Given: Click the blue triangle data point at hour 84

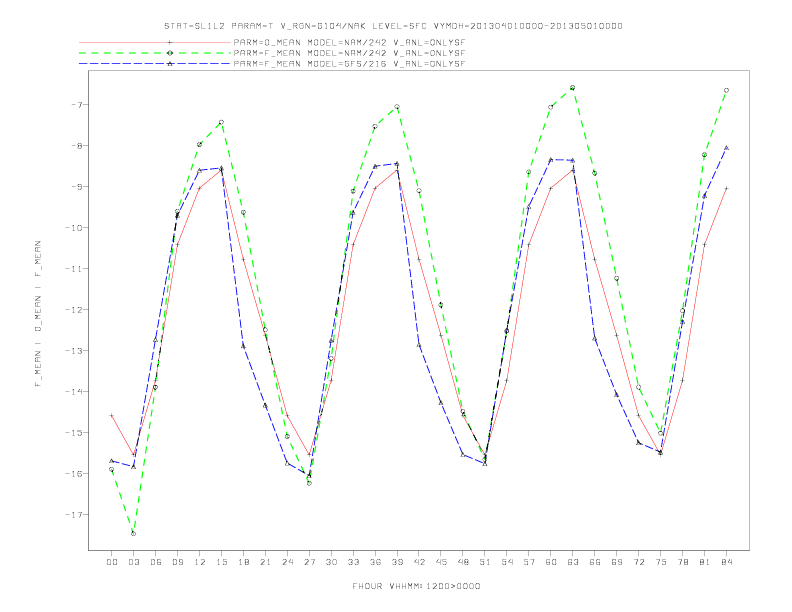Looking at the screenshot, I should click(727, 148).
